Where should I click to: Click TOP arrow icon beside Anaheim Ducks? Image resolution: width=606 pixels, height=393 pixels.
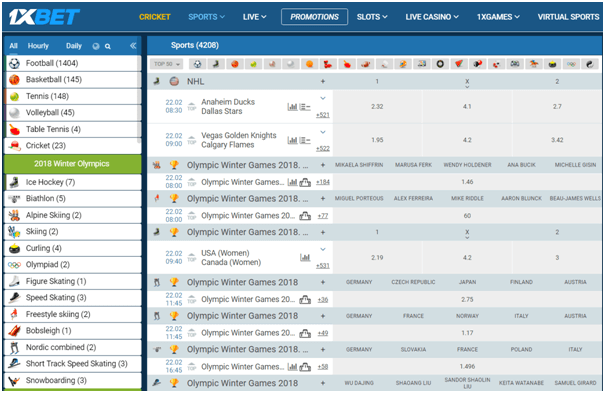coord(192,106)
